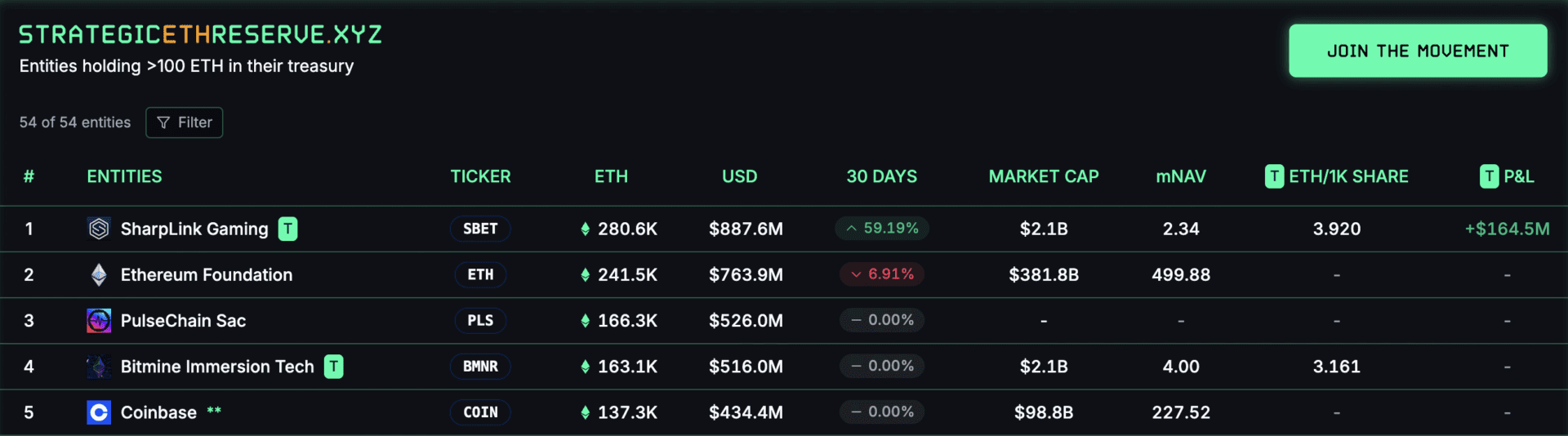Click the COIN ticker badge
1568x436 pixels.
click(480, 412)
